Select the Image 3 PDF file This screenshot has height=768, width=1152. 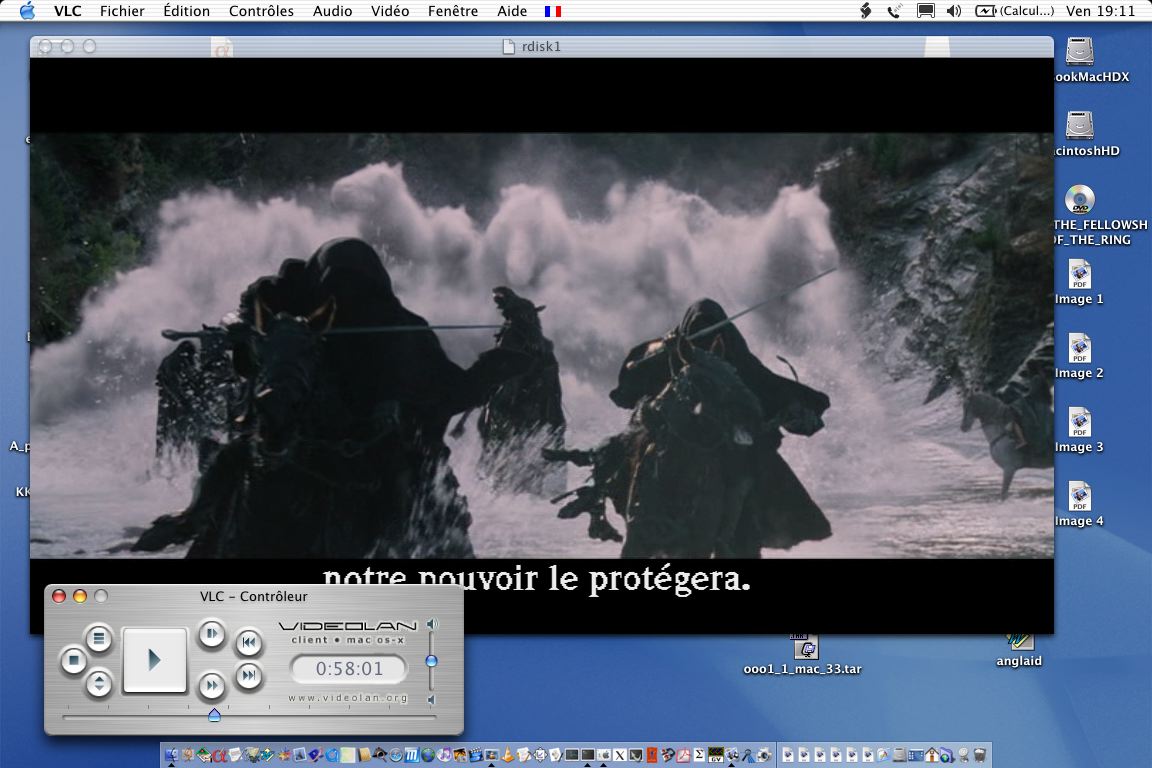point(1080,423)
